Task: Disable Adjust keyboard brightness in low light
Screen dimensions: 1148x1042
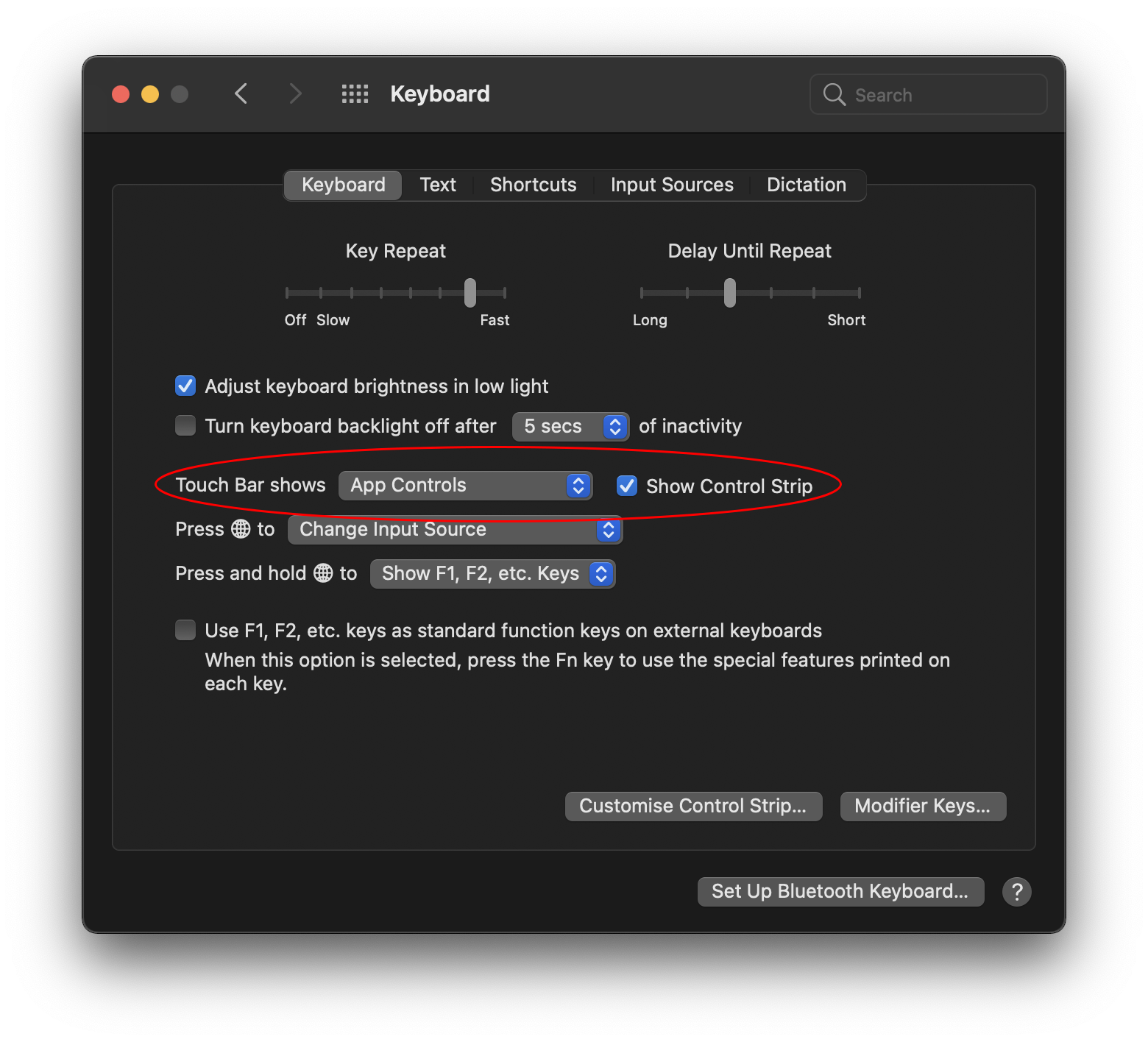Action: pyautogui.click(x=185, y=386)
